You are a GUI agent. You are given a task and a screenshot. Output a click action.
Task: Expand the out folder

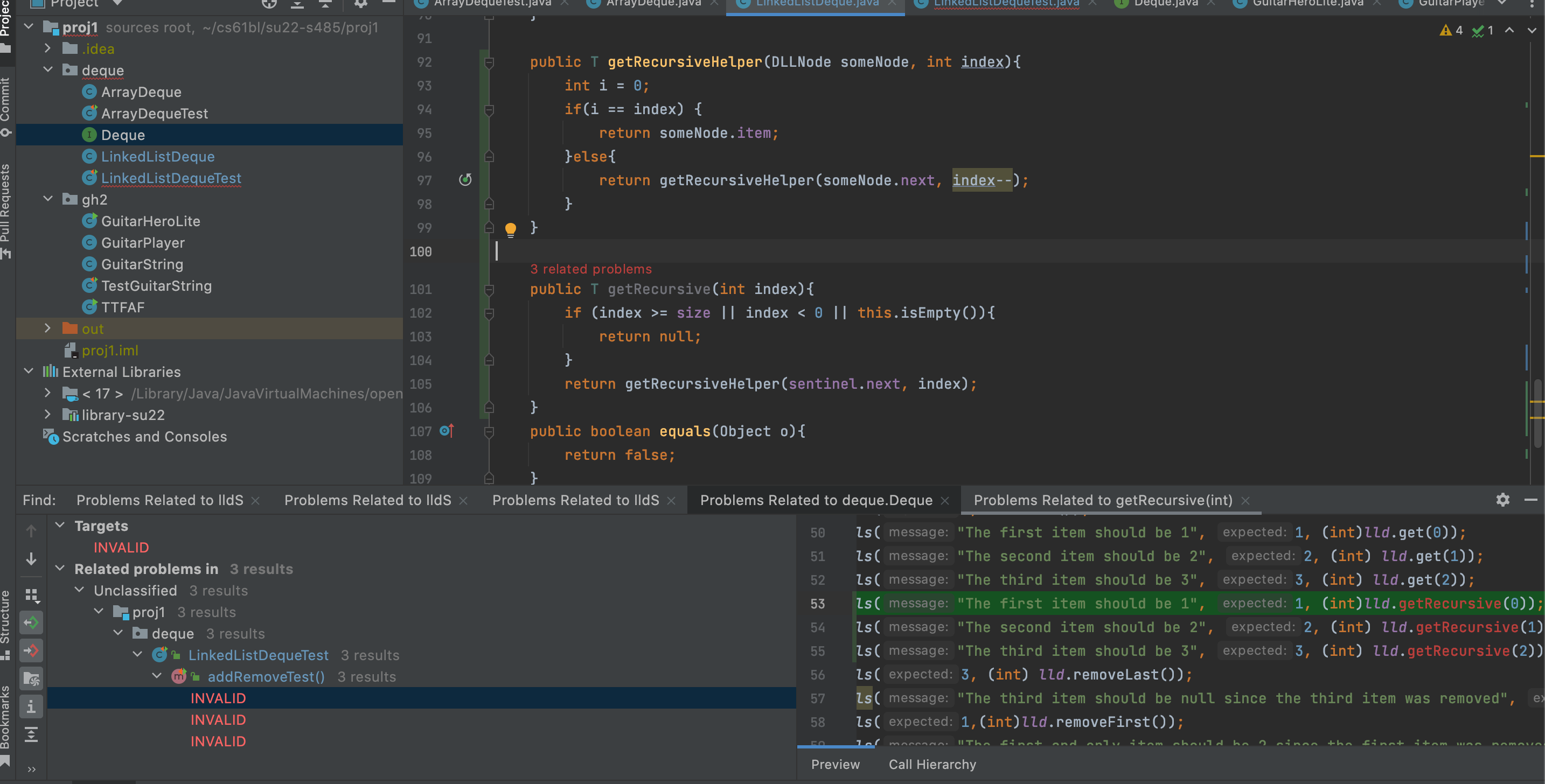[48, 328]
